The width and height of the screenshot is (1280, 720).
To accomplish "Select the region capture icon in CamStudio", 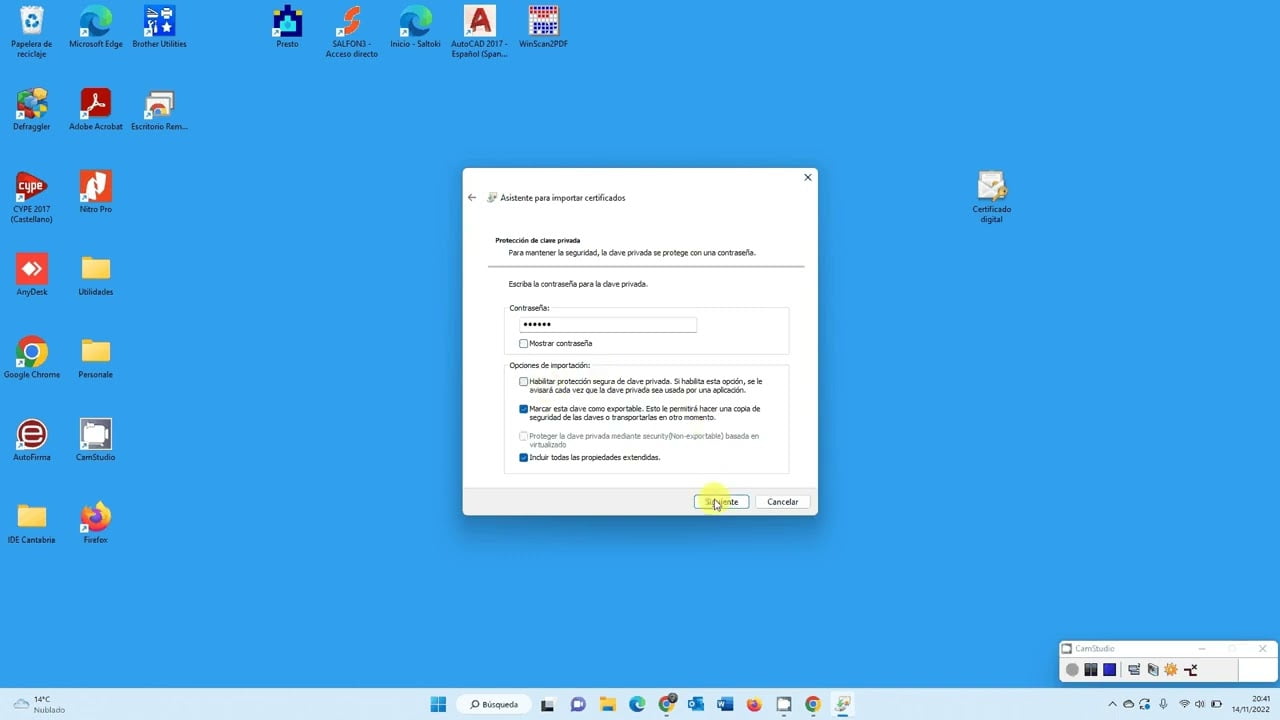I will point(1133,669).
